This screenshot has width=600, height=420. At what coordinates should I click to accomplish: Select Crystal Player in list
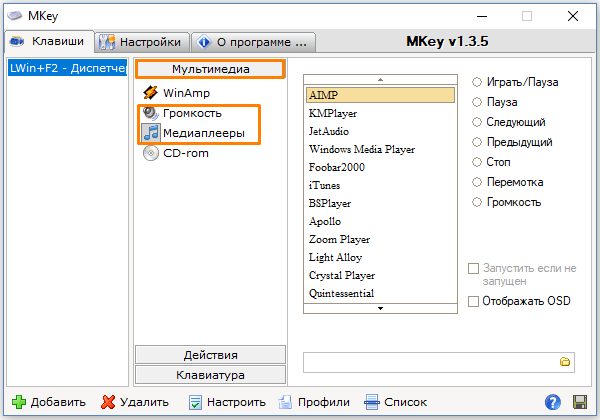pos(380,275)
